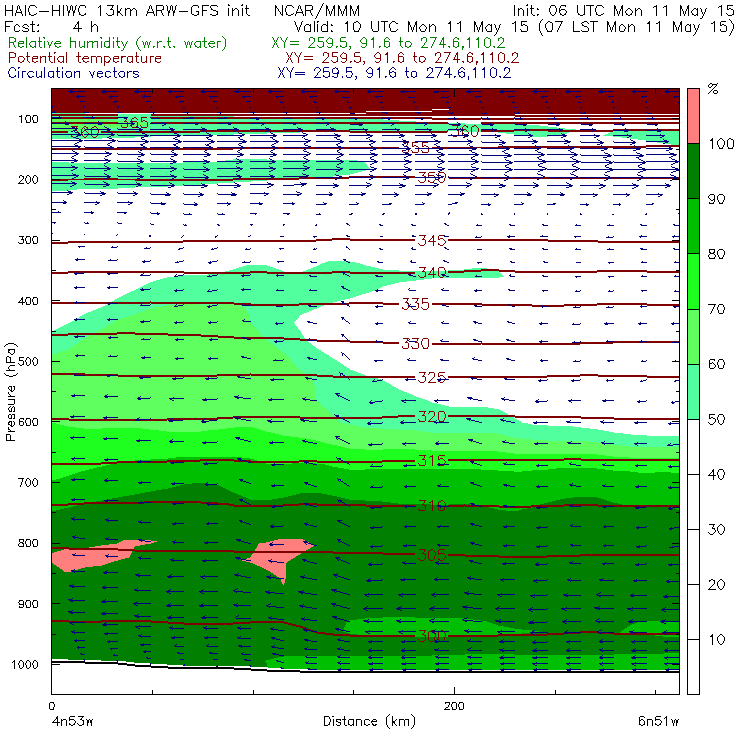Click the pressure axis '500' tick label
The width and height of the screenshot is (740, 740).
[x=28, y=362]
